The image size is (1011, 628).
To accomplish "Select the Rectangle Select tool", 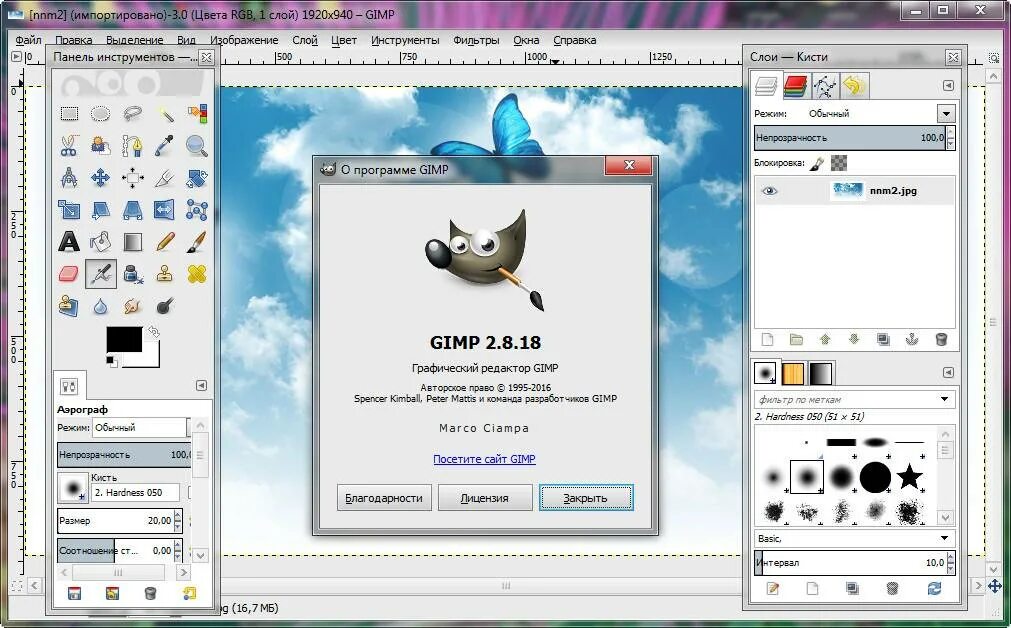I will pyautogui.click(x=69, y=114).
